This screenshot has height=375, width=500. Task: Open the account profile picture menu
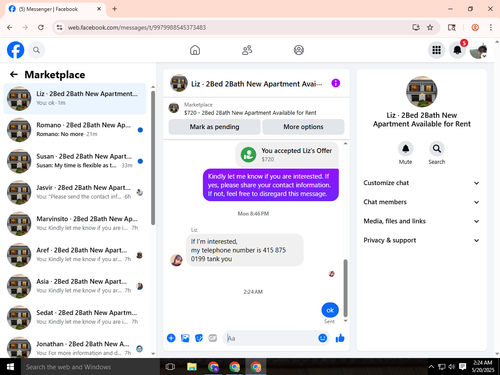point(478,50)
